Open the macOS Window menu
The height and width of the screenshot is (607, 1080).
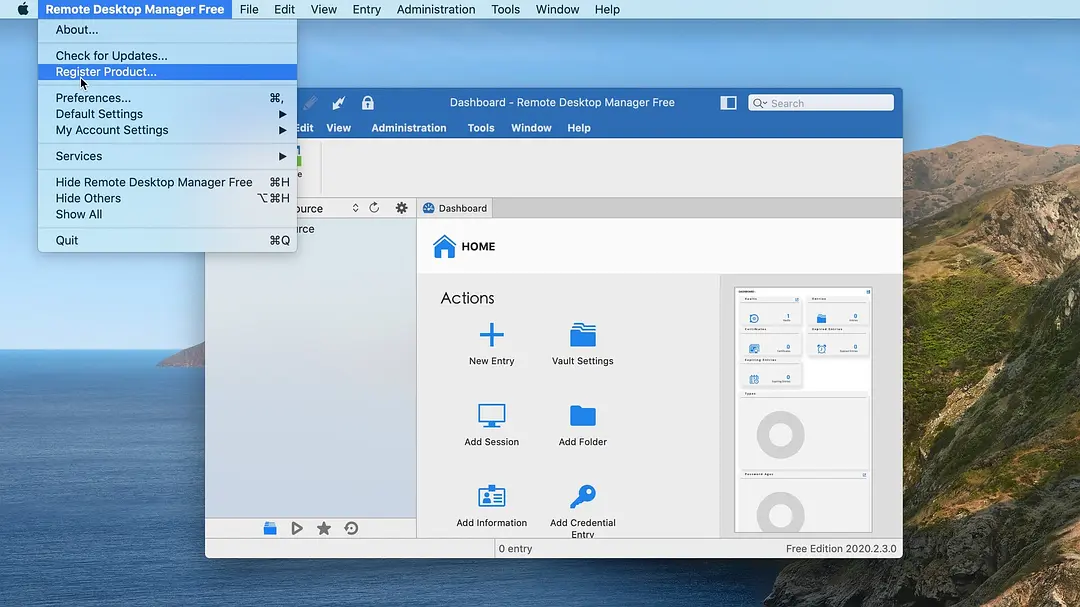click(557, 9)
